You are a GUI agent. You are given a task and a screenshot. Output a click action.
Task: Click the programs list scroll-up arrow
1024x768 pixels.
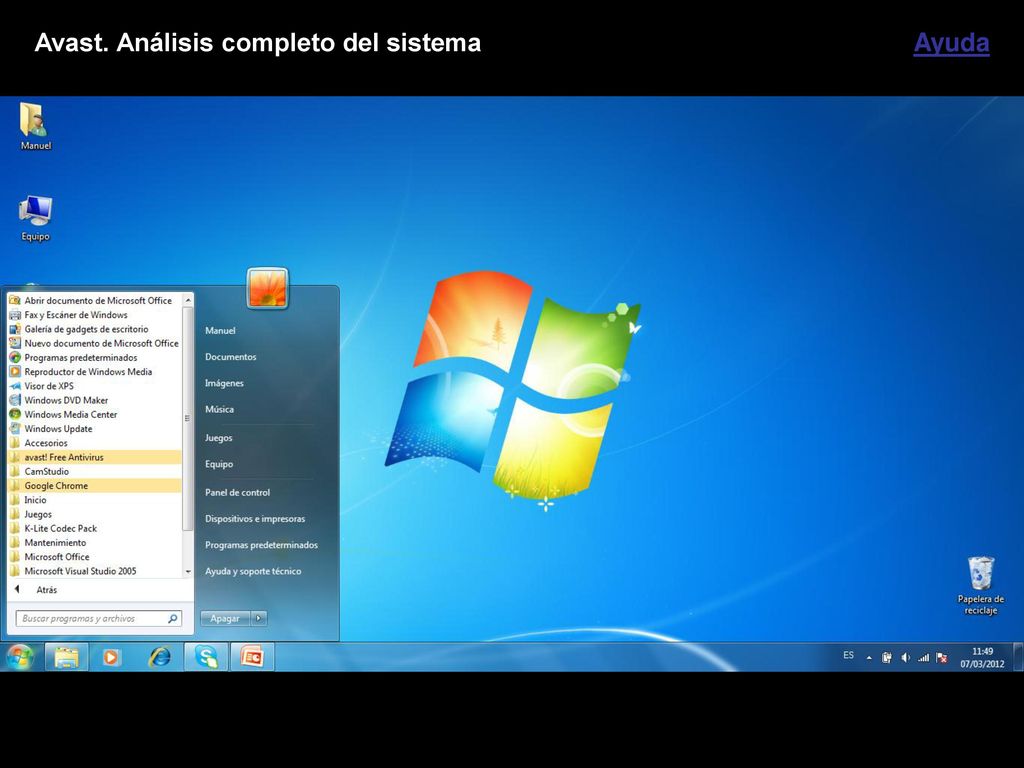[188, 300]
